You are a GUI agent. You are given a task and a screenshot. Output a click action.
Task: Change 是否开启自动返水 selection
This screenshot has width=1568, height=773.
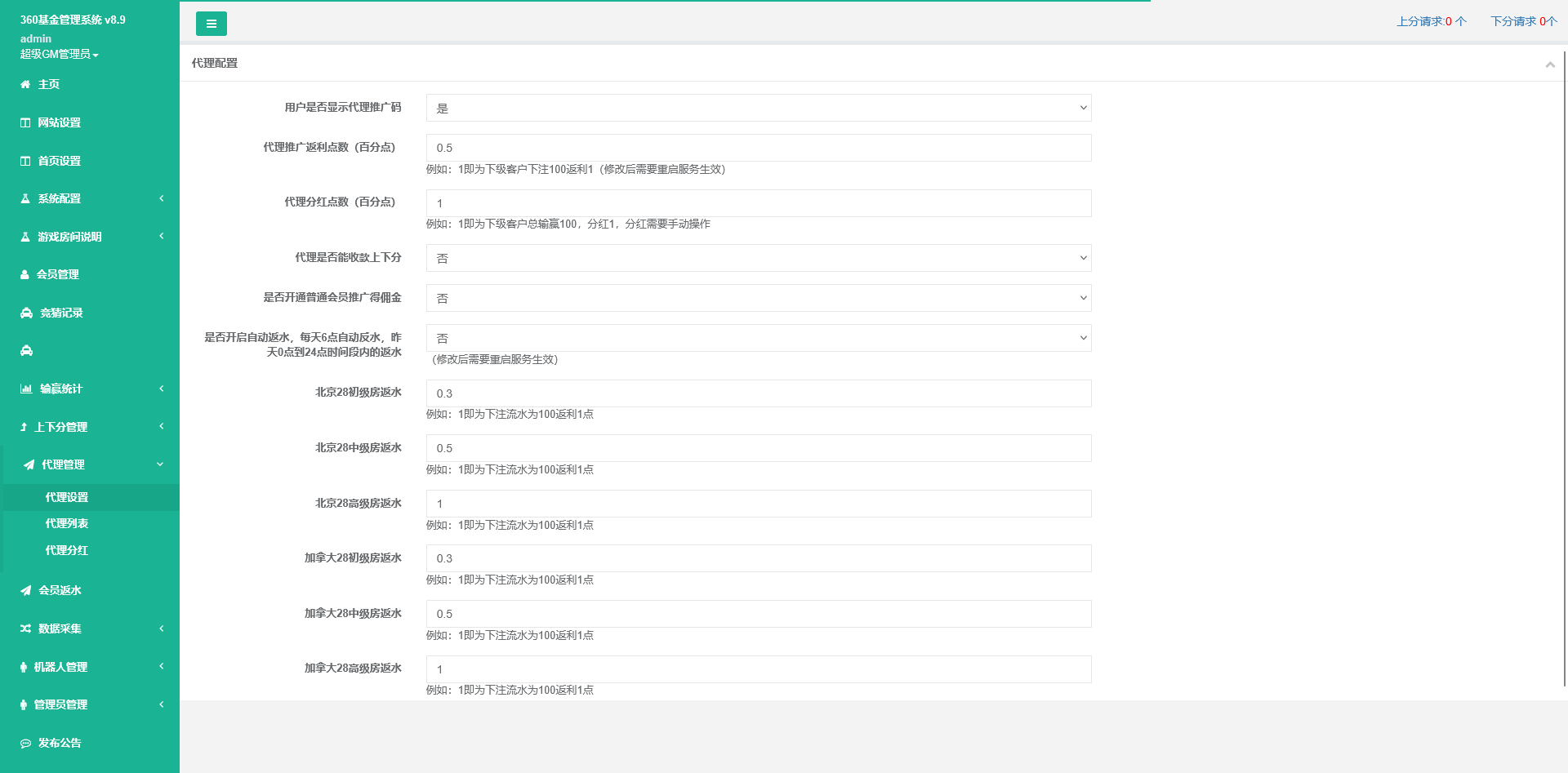(758, 338)
